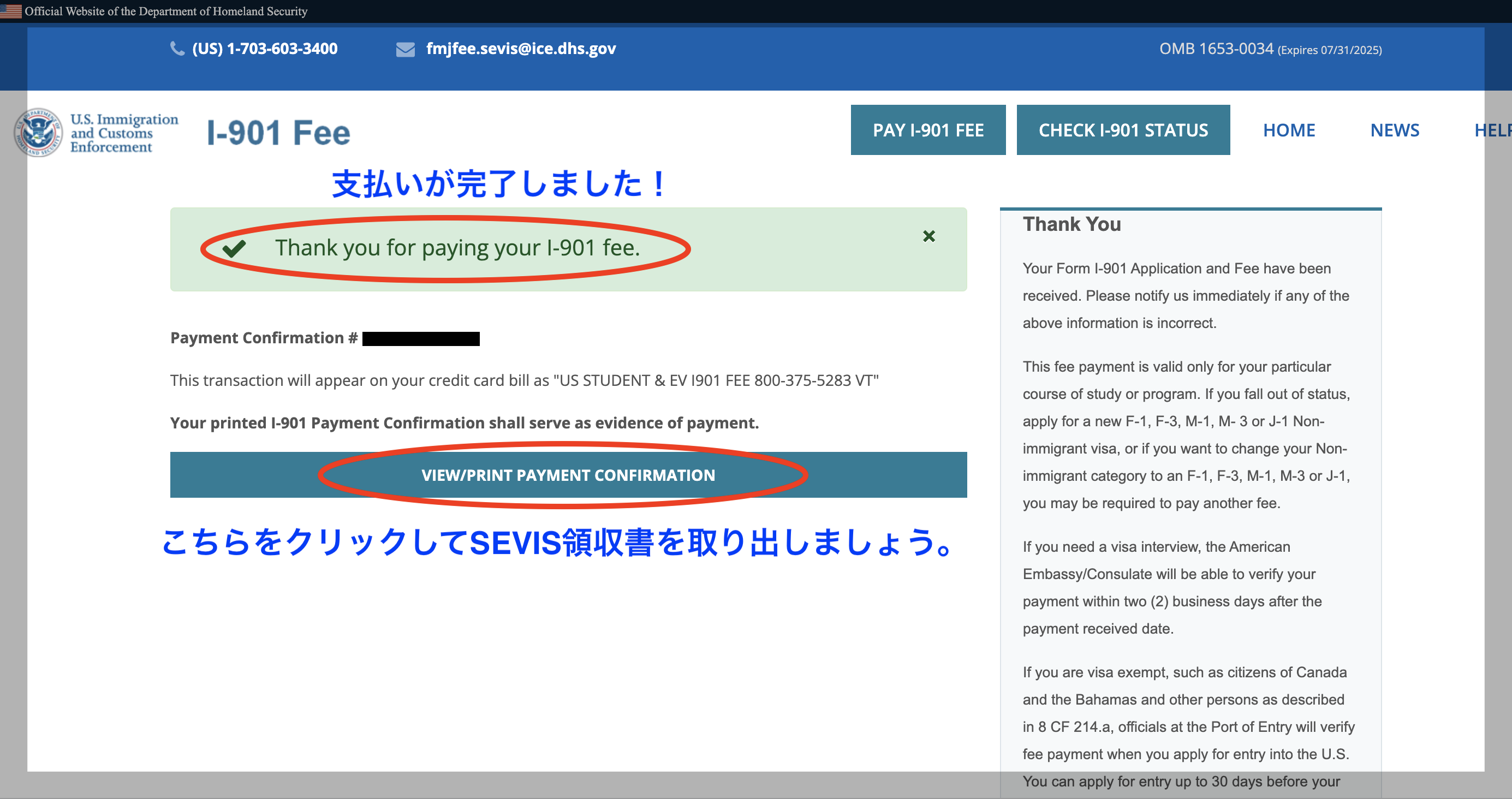Click the US flag icon in top banner
The height and width of the screenshot is (799, 1512).
pyautogui.click(x=10, y=11)
